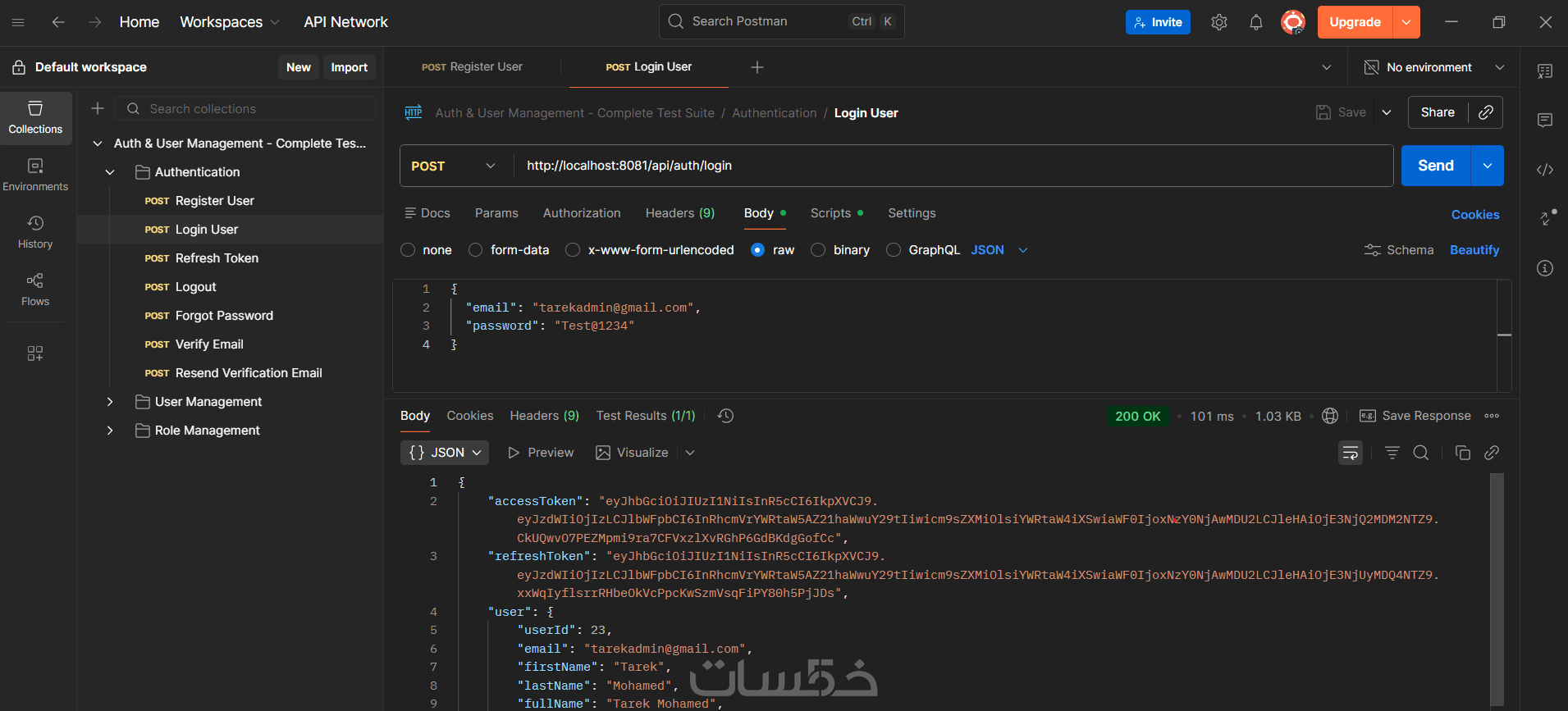The image size is (1568, 711).
Task: Search within the response body
Action: tap(1421, 453)
